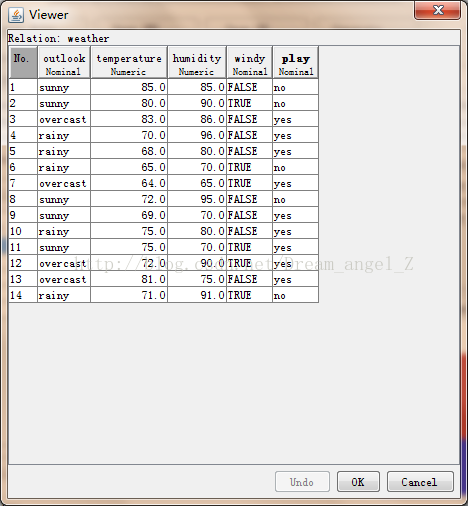Click the play 'yes' cell in row 5

click(296, 151)
